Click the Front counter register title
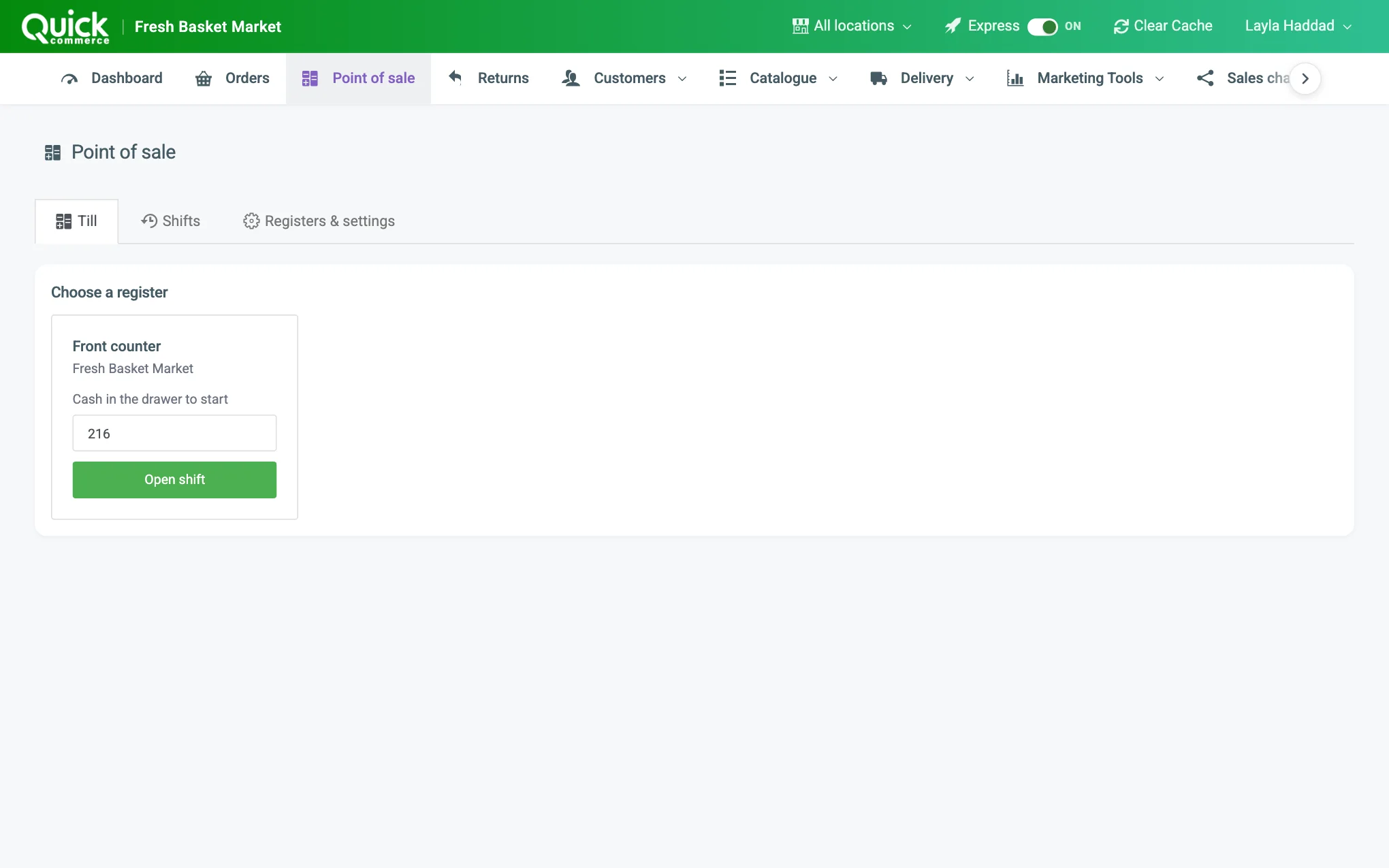 (x=116, y=347)
